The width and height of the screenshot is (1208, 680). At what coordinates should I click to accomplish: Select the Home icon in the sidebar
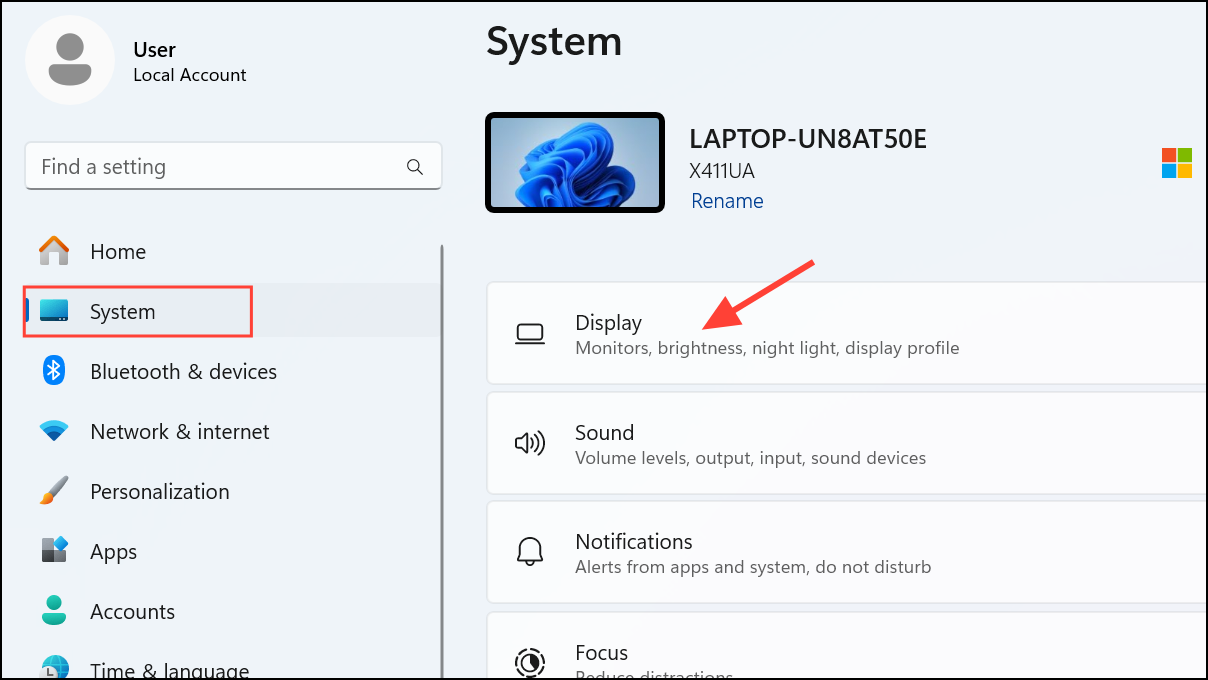tap(52, 251)
